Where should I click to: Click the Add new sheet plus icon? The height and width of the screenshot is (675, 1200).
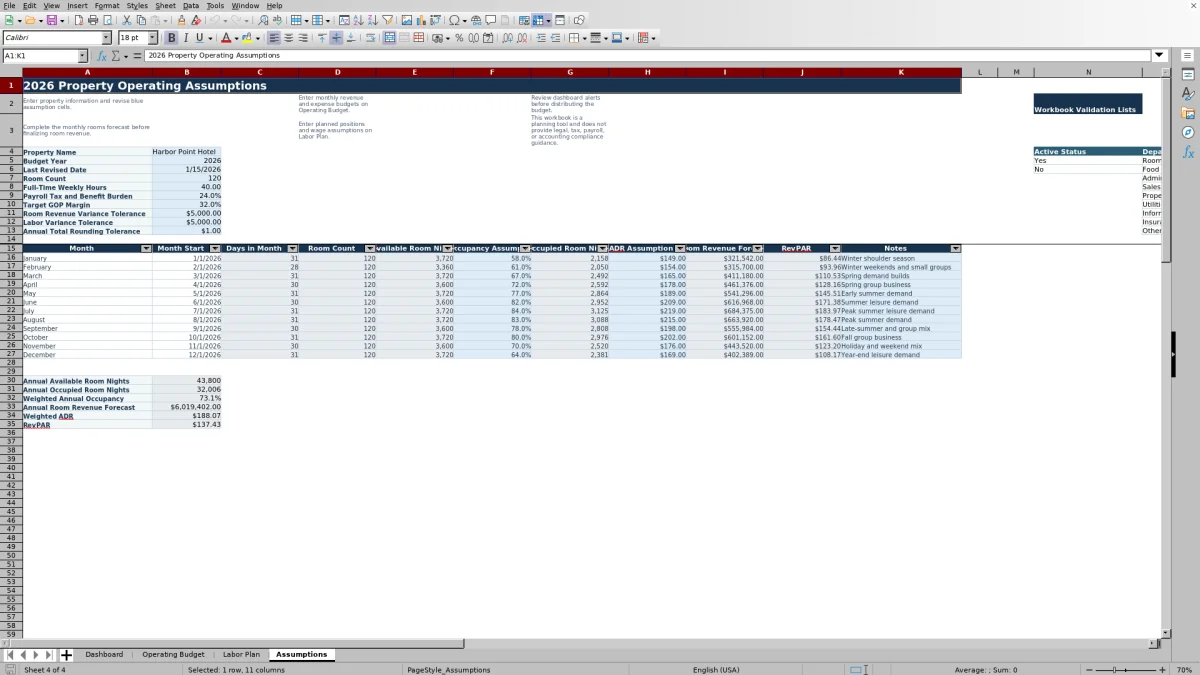(x=66, y=655)
